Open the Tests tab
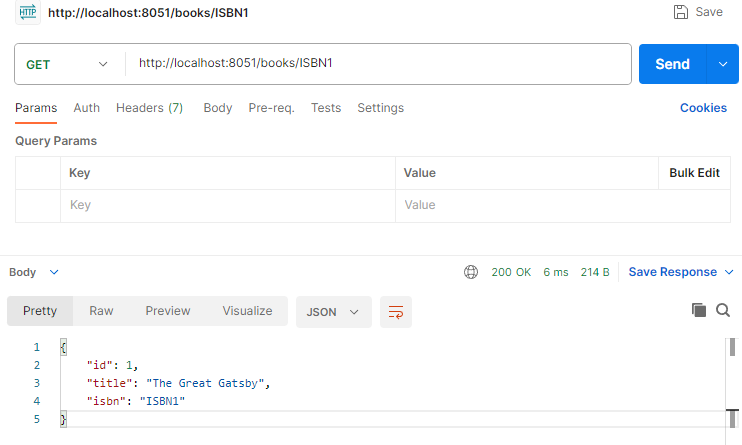Image resolution: width=742 pixels, height=445 pixels. click(x=326, y=108)
